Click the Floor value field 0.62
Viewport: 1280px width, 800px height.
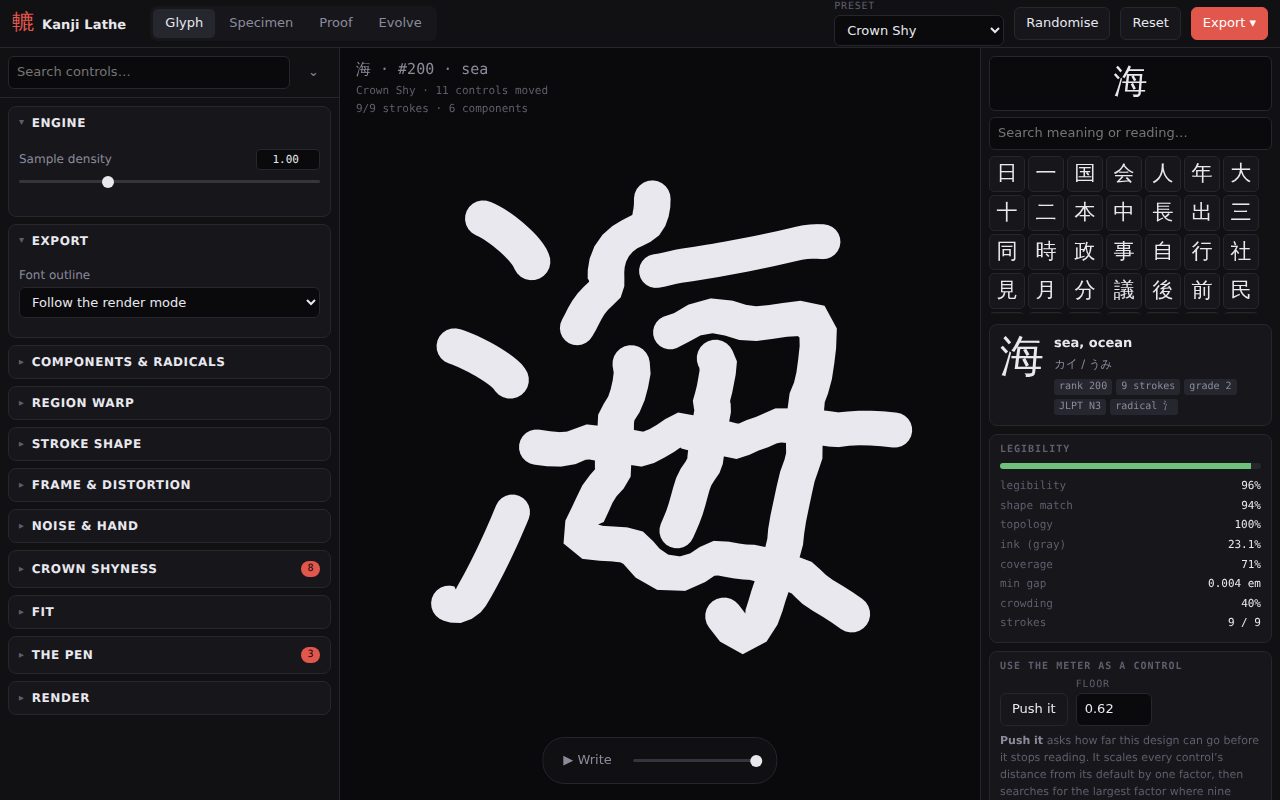[1113, 709]
